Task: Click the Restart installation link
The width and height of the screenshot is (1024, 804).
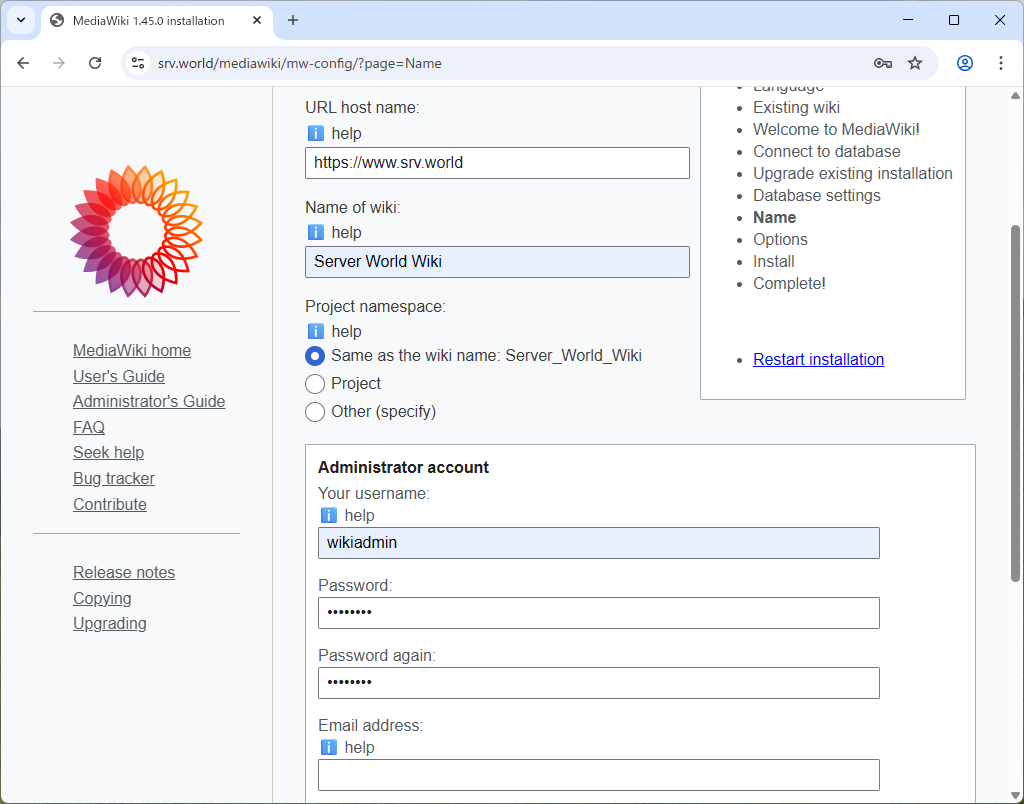Action: click(x=818, y=359)
